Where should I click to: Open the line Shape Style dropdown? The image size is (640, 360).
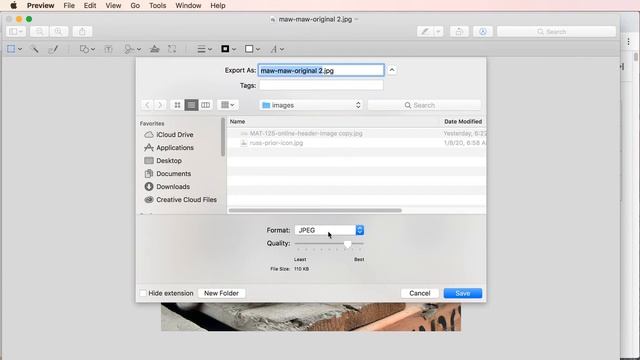(204, 49)
